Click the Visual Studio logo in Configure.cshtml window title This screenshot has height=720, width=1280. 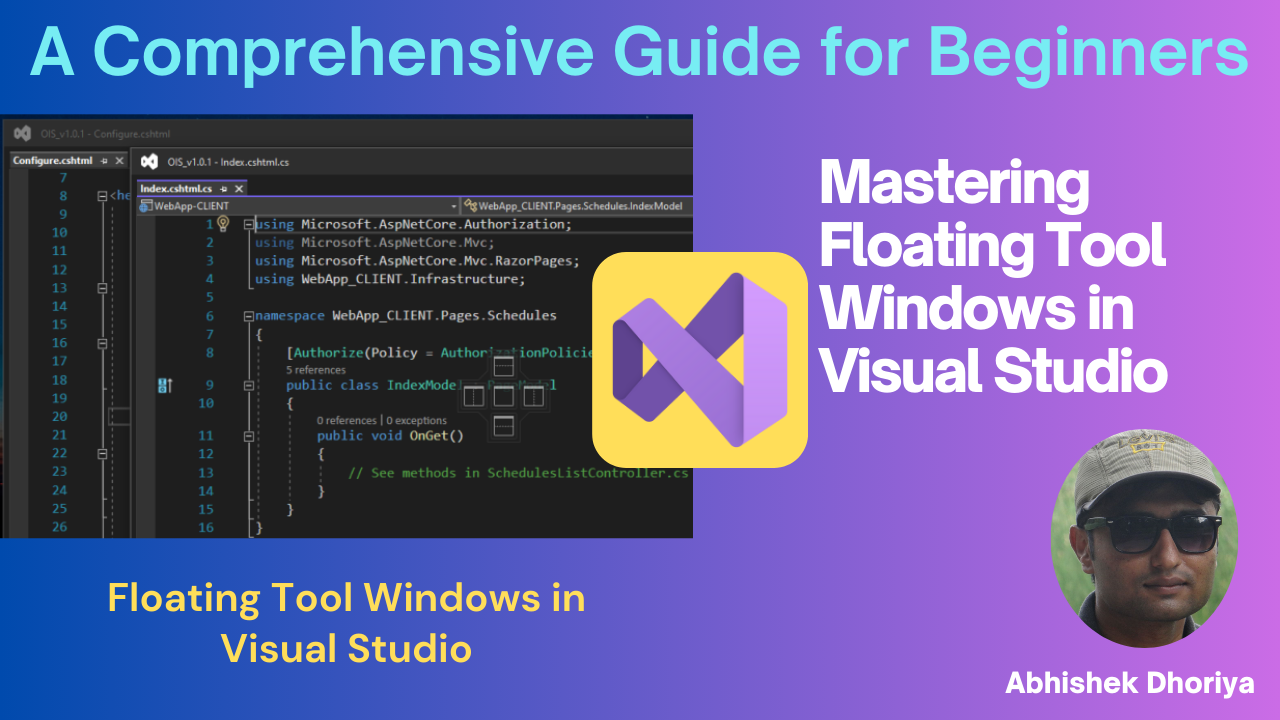click(x=22, y=133)
